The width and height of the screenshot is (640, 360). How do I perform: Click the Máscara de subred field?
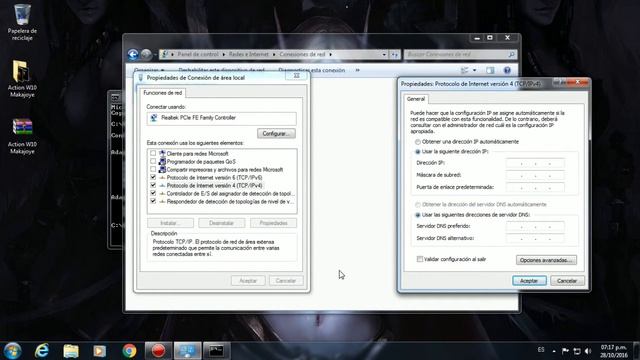click(535, 176)
